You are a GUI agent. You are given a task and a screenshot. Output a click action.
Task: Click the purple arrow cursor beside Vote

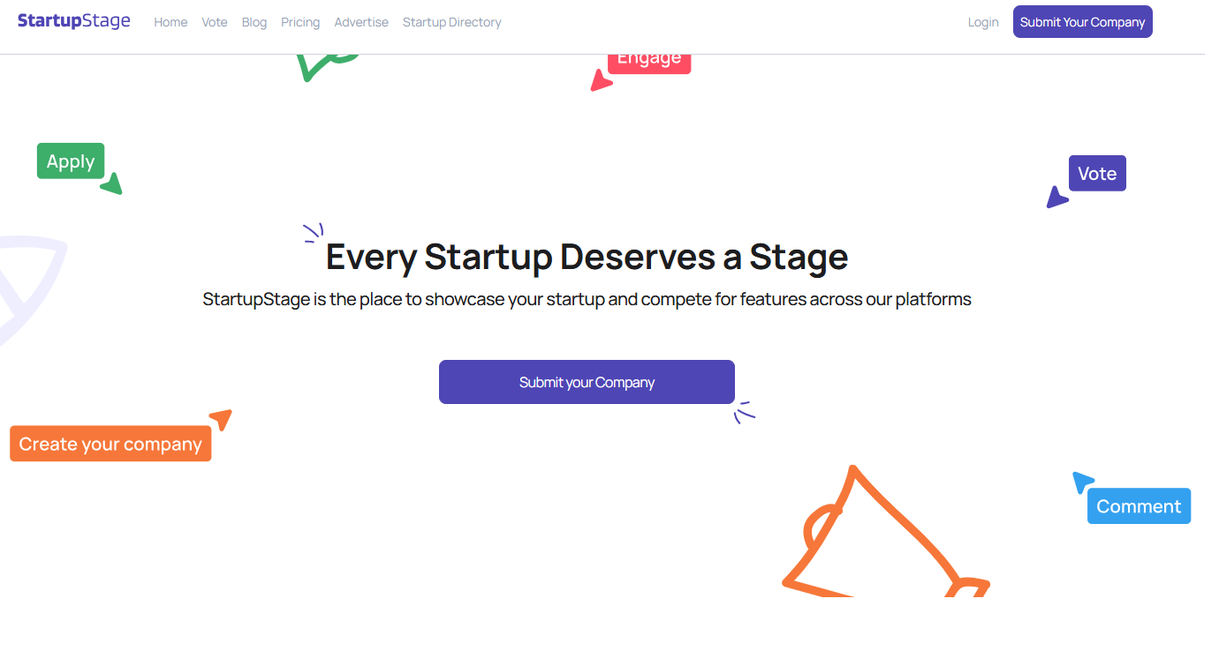(x=1057, y=197)
